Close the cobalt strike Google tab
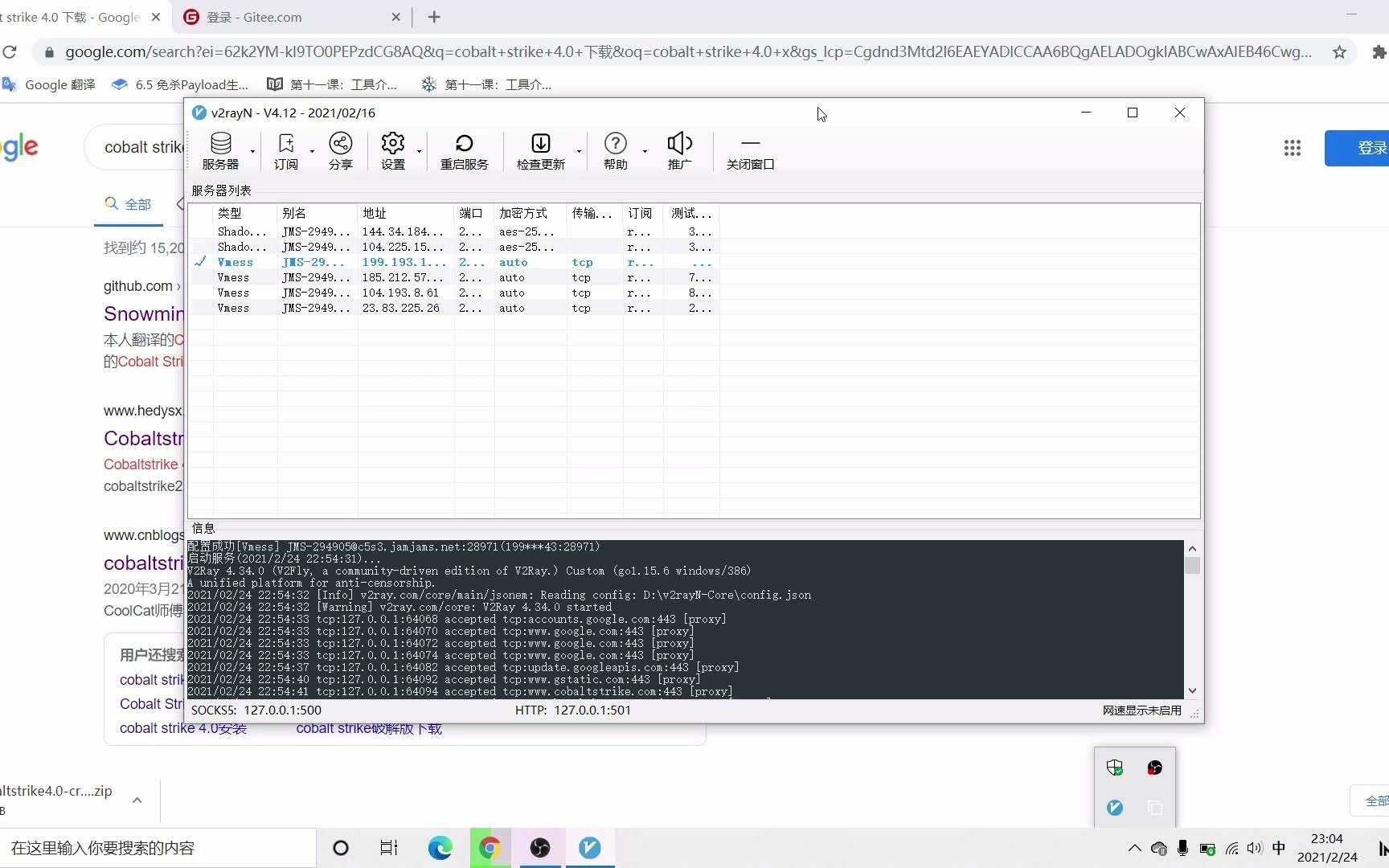1389x868 pixels. point(156,17)
